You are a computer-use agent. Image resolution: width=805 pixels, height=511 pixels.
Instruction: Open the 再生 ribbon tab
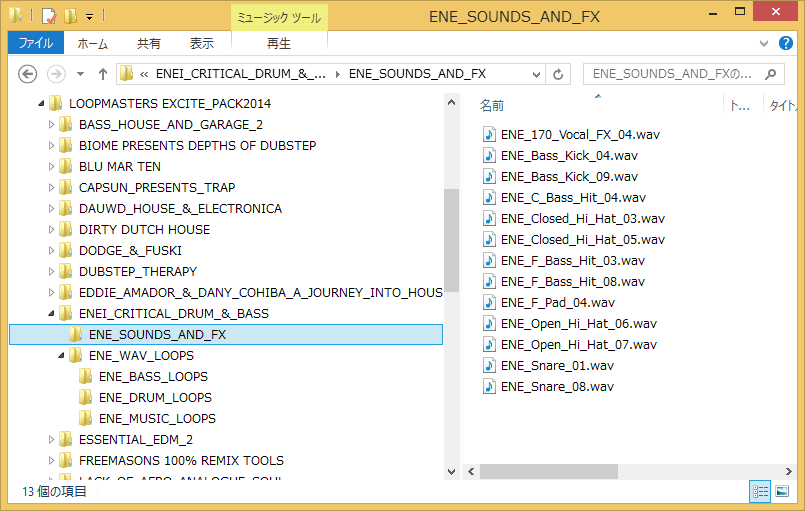coord(279,44)
